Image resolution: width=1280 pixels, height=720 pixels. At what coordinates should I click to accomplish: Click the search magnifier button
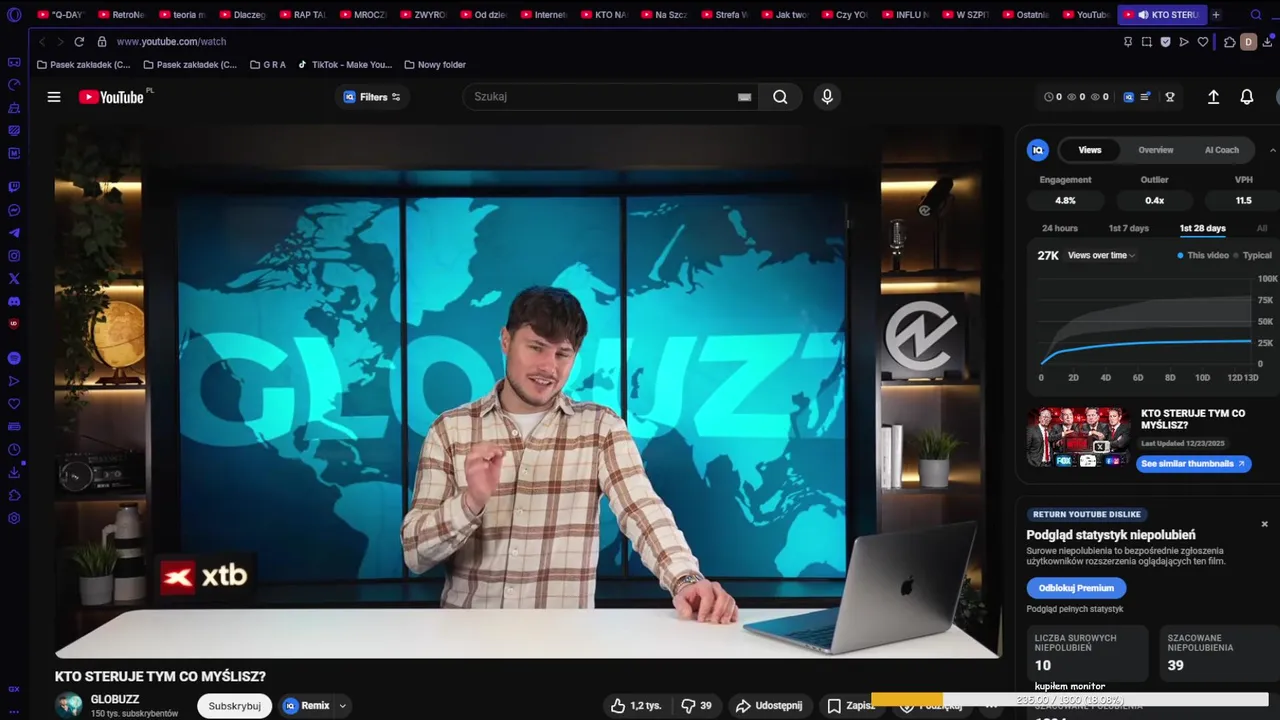point(780,97)
